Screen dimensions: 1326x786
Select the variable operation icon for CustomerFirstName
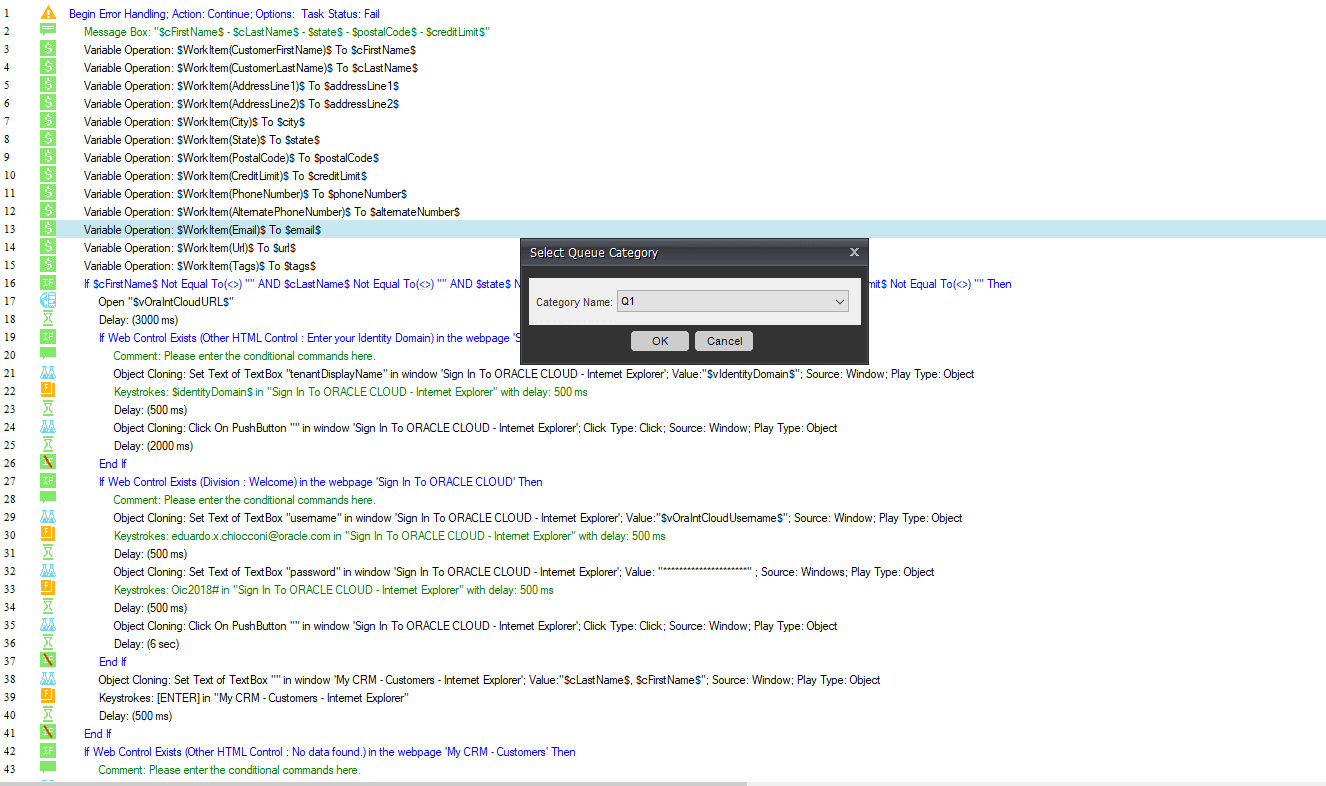(x=47, y=49)
